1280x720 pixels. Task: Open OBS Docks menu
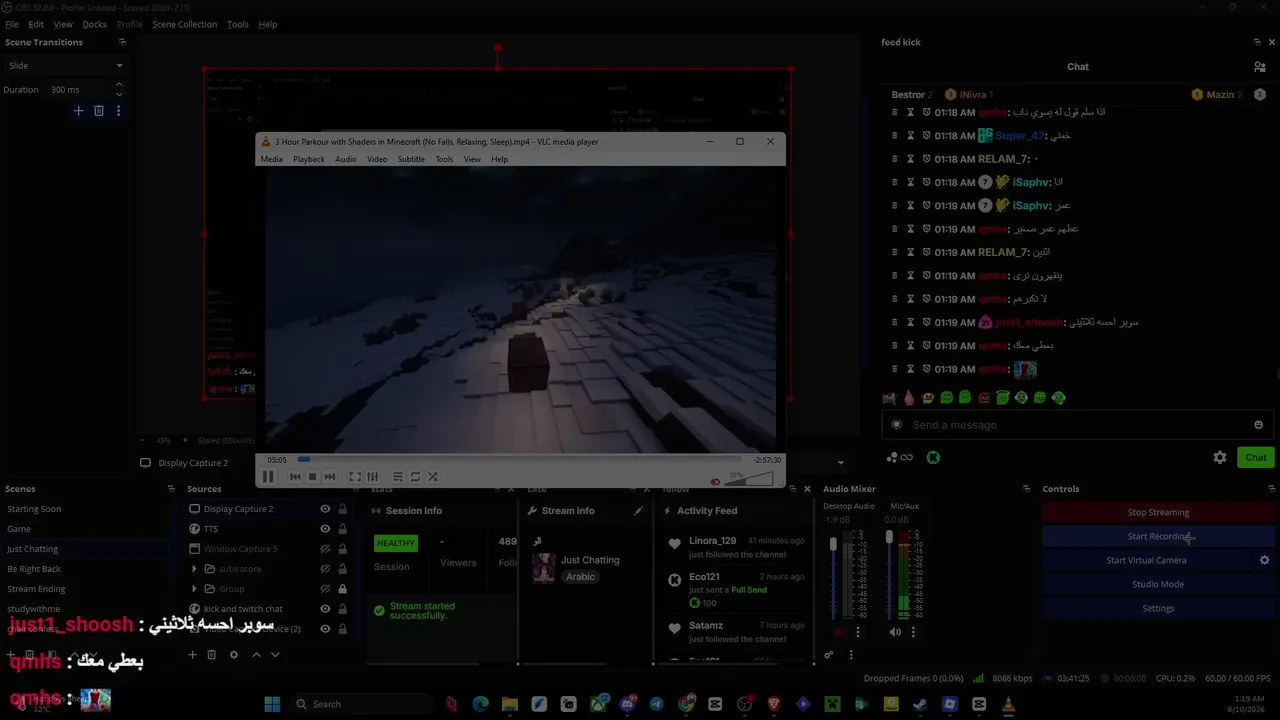(94, 24)
